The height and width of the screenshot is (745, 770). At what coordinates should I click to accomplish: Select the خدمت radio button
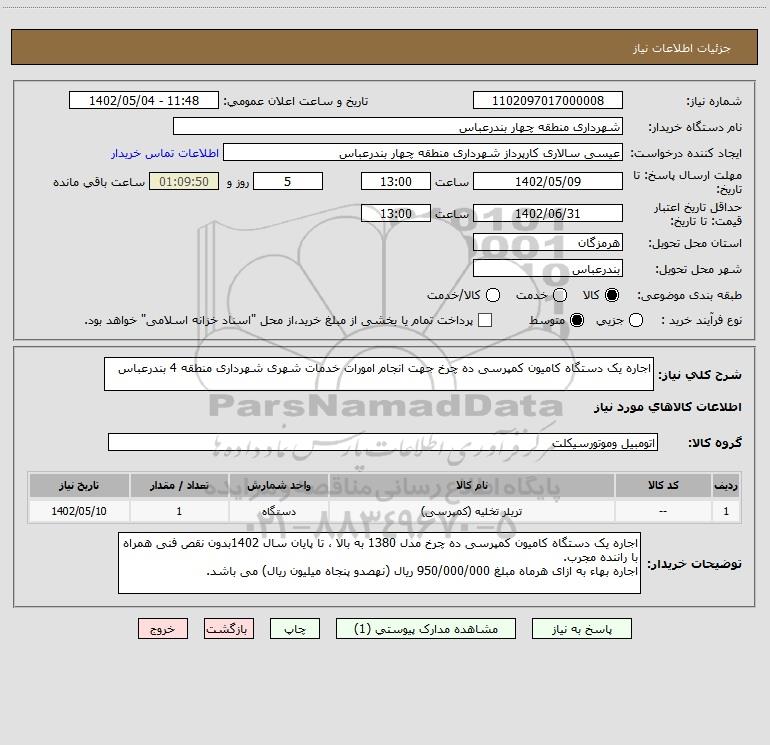[560, 295]
